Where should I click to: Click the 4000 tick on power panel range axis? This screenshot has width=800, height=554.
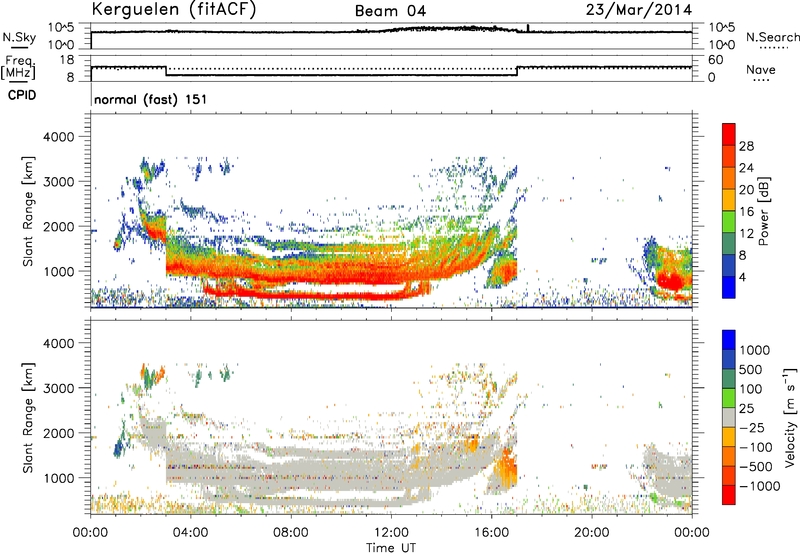point(58,137)
